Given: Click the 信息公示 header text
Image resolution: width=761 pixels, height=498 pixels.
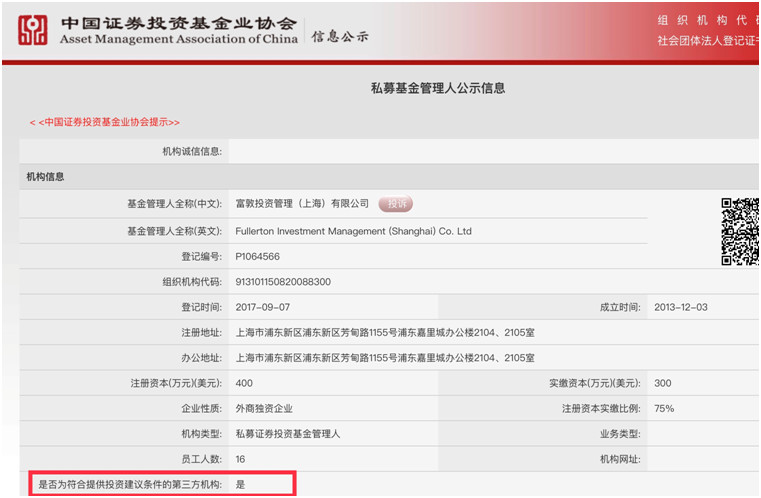Looking at the screenshot, I should click(340, 36).
